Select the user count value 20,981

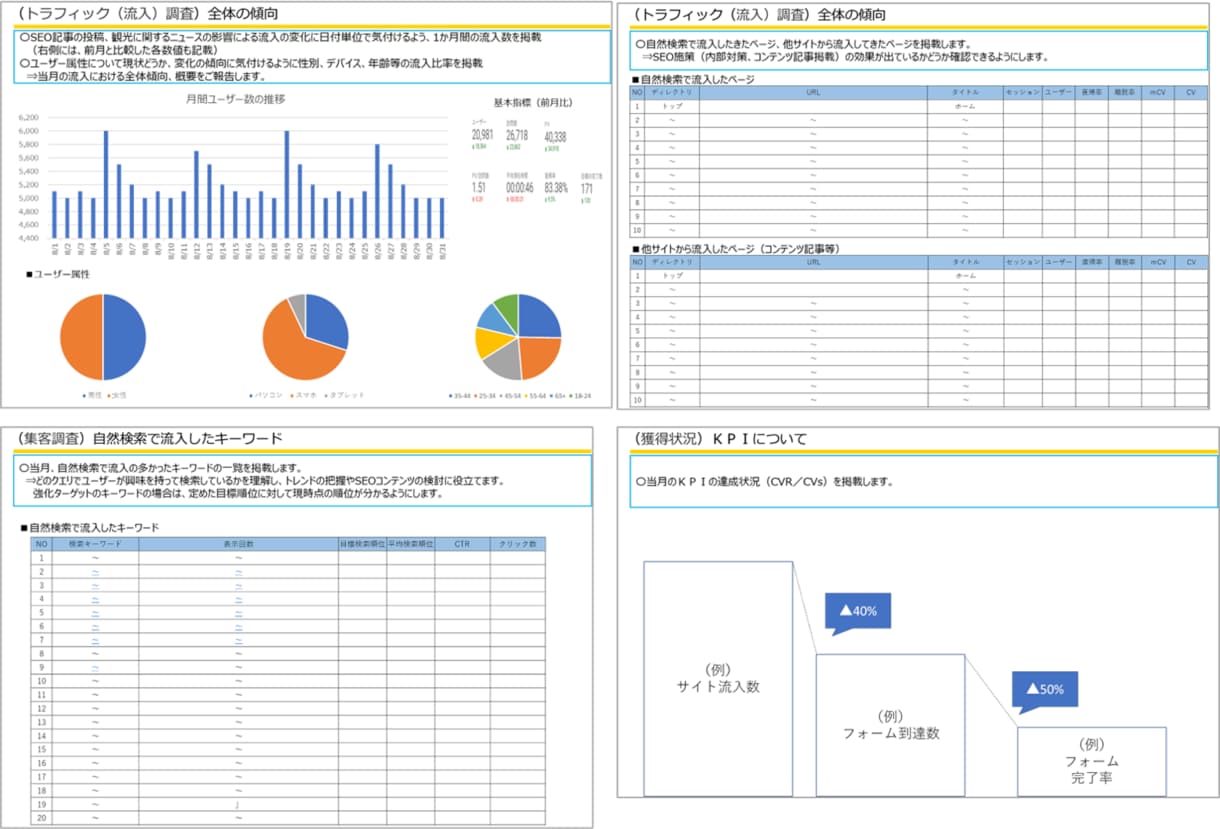482,135
